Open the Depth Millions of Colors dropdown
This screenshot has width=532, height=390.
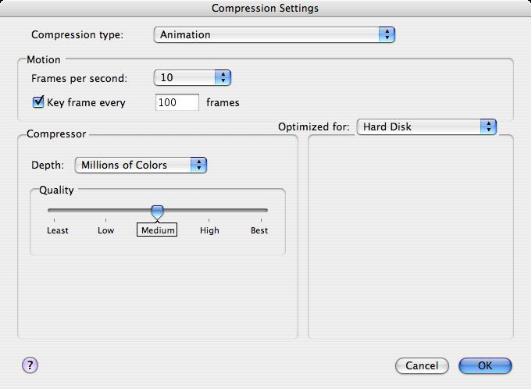coord(140,165)
